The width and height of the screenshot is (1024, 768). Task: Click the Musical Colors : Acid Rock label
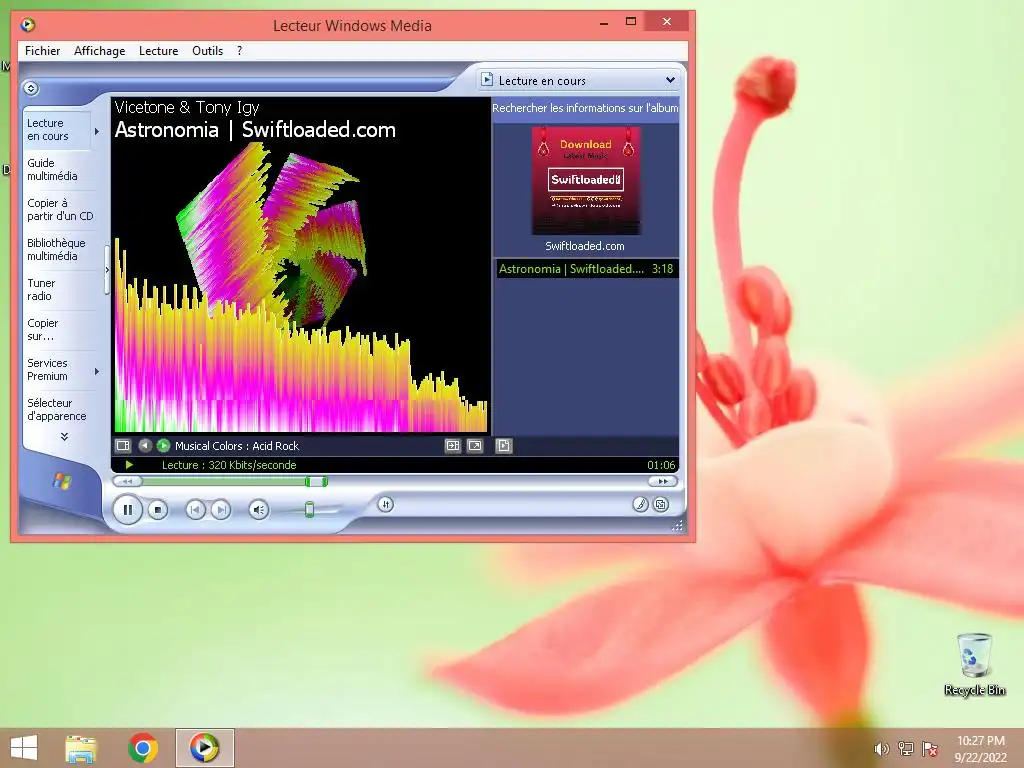tap(236, 446)
